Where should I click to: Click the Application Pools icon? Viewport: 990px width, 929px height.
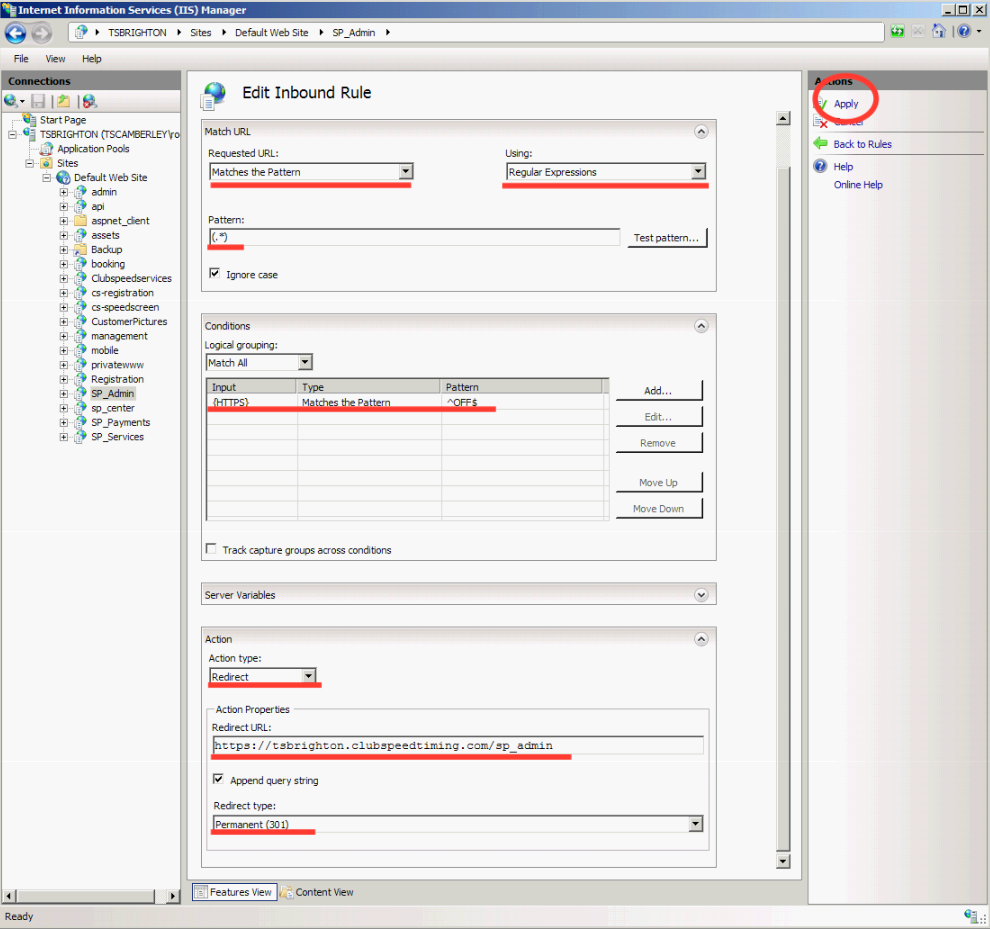(46, 149)
